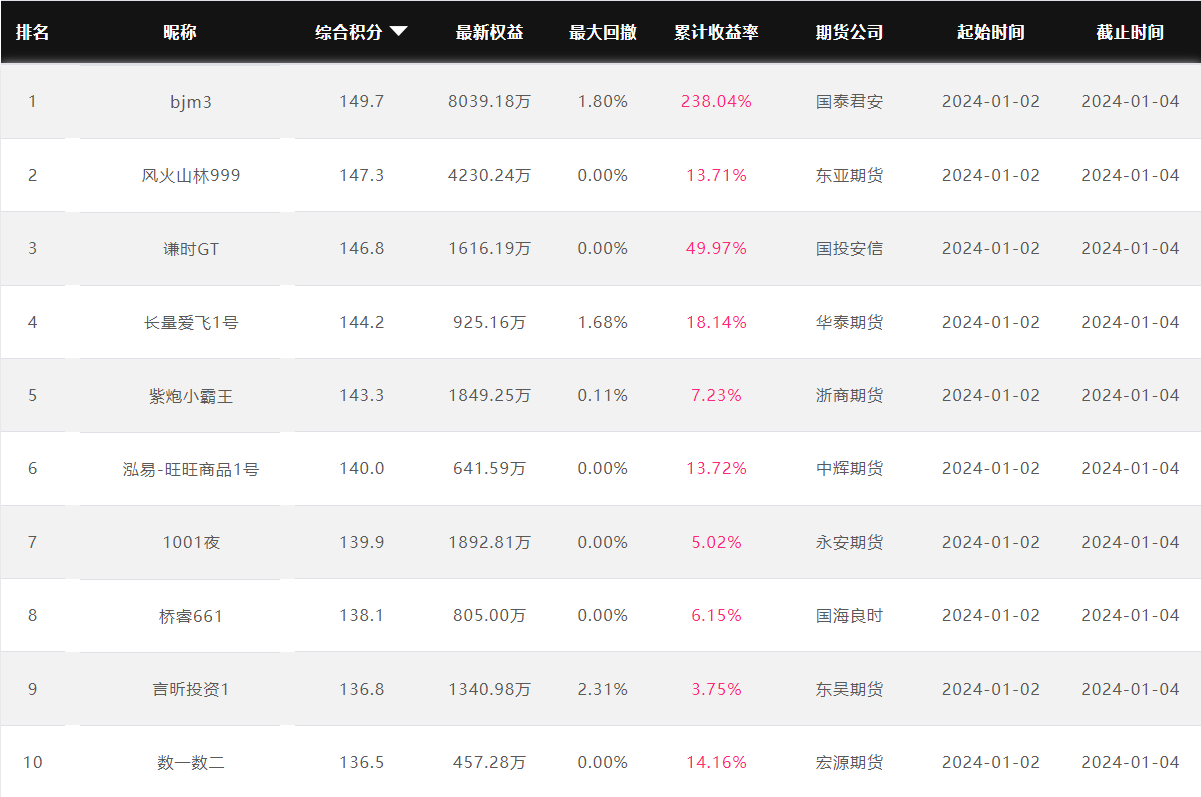
Task: Open the 言昕投资1 account nickname
Action: click(191, 689)
